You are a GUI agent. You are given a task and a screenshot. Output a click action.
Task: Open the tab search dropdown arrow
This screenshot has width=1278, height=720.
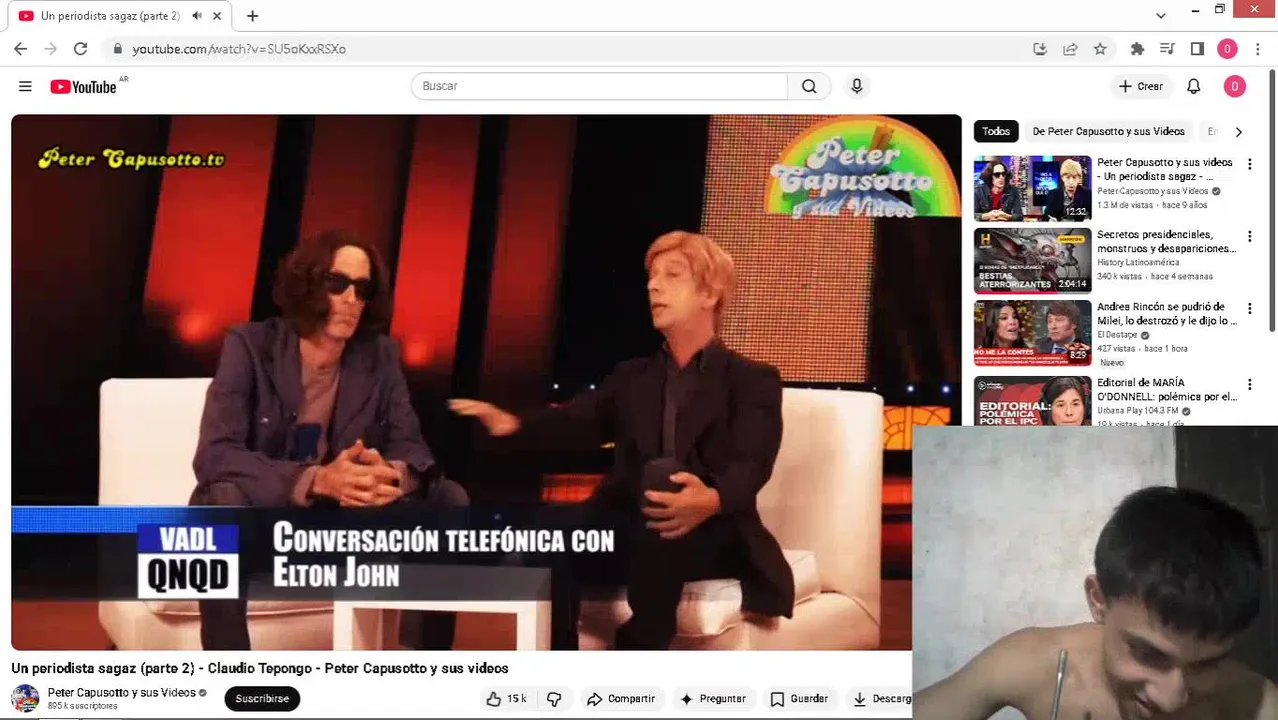click(x=1160, y=16)
